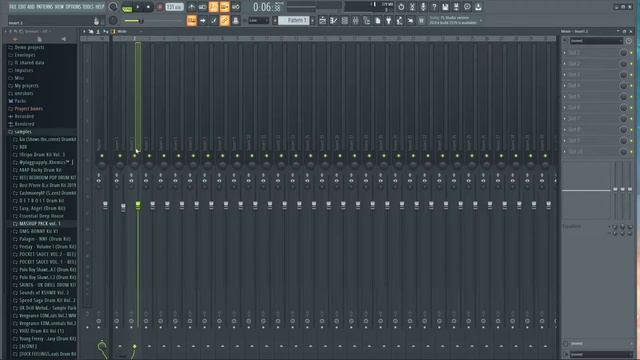
Task: Toggle the Browser tree icon in toolbar
Action: [367, 20]
